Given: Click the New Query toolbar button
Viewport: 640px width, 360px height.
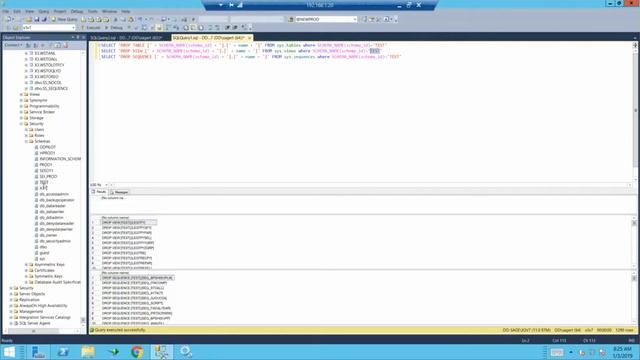Looking at the screenshot, I should pyautogui.click(x=64, y=19).
